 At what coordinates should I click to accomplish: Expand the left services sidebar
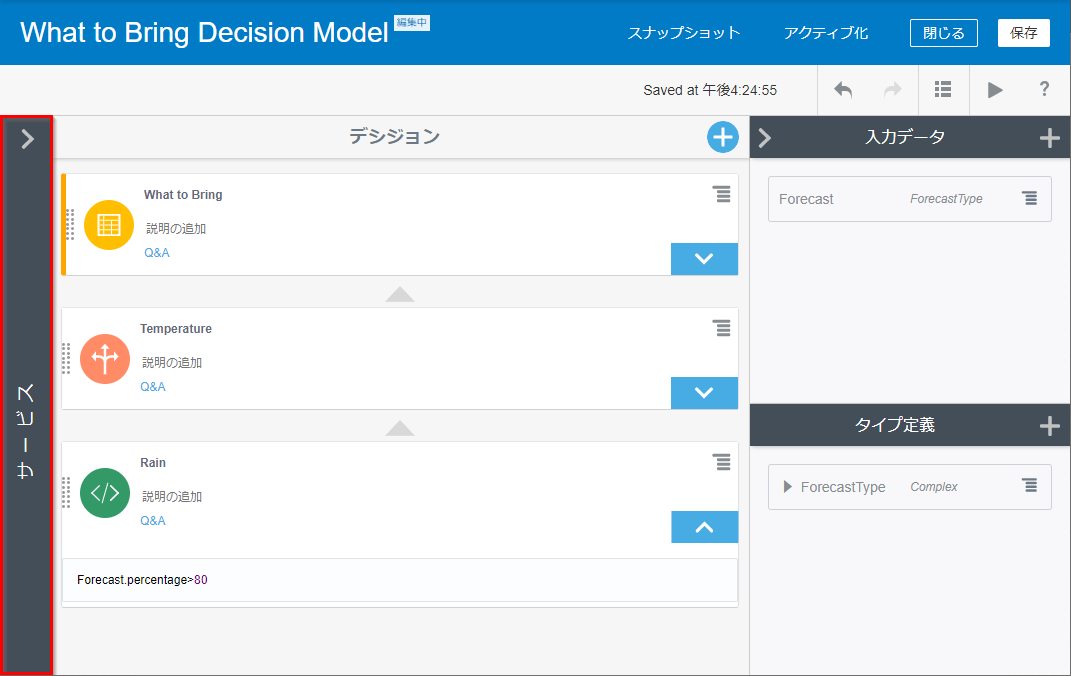[x=27, y=139]
